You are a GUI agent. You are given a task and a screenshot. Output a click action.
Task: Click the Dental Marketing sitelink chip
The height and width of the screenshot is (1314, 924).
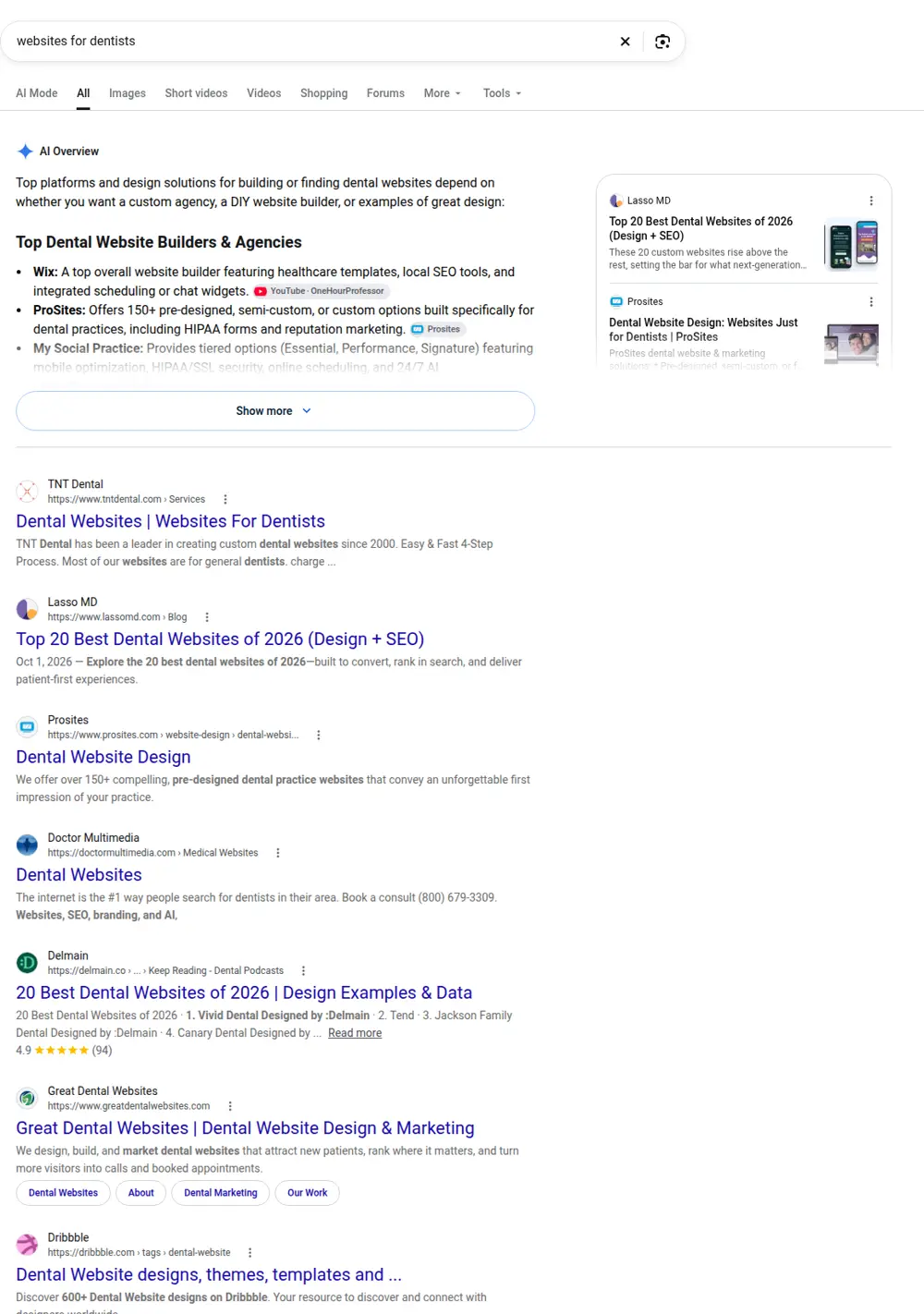[x=221, y=1193]
